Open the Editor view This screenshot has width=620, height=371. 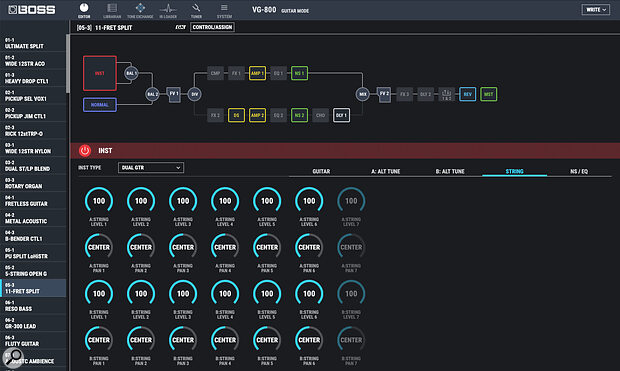coord(84,11)
